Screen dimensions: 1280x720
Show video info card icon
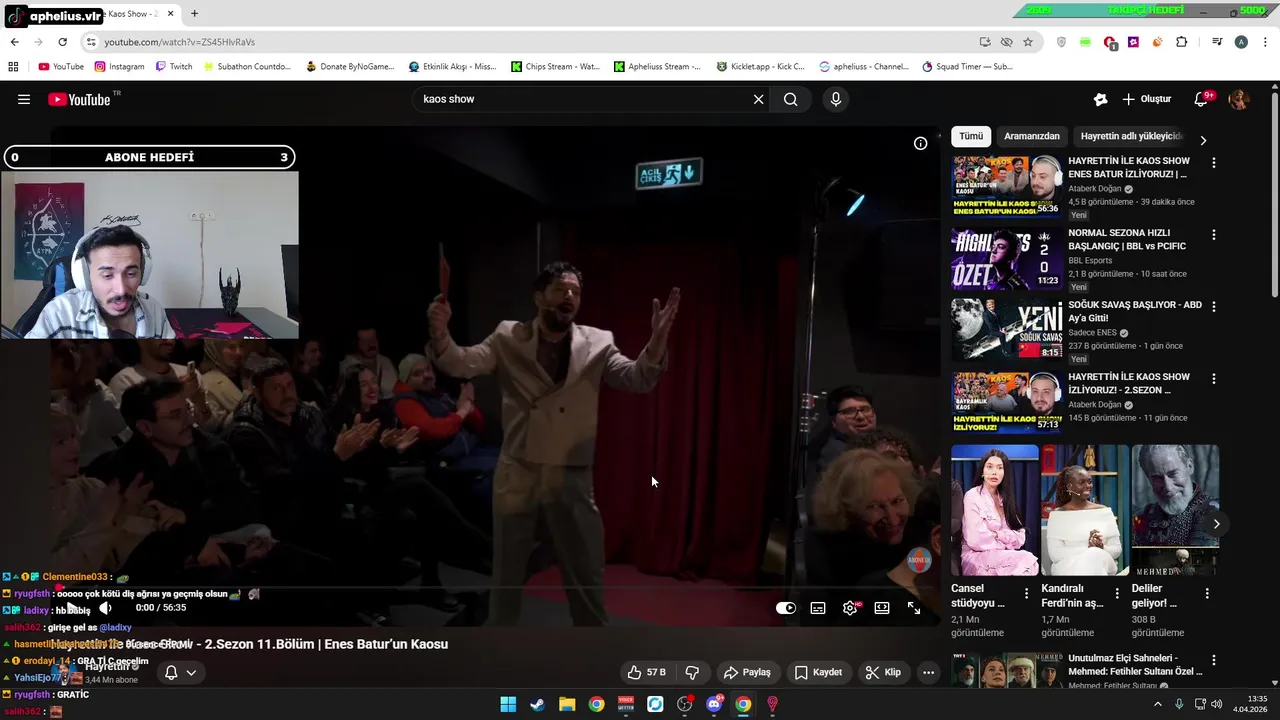click(920, 143)
